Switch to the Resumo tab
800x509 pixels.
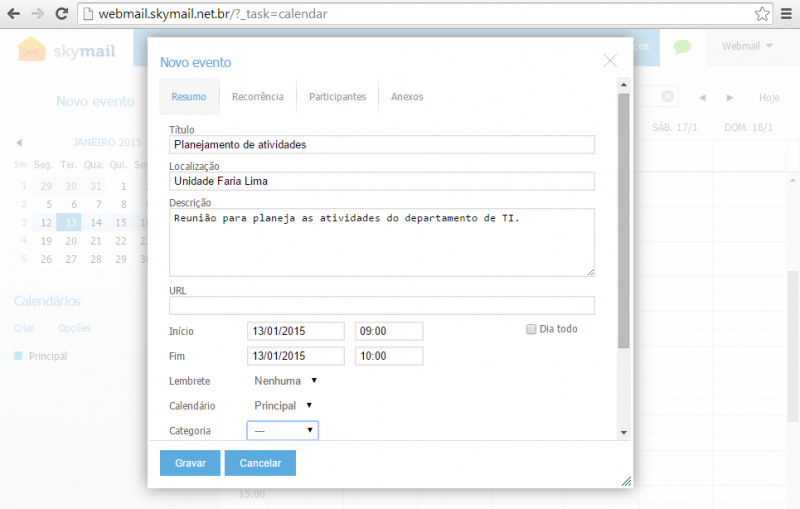[189, 96]
